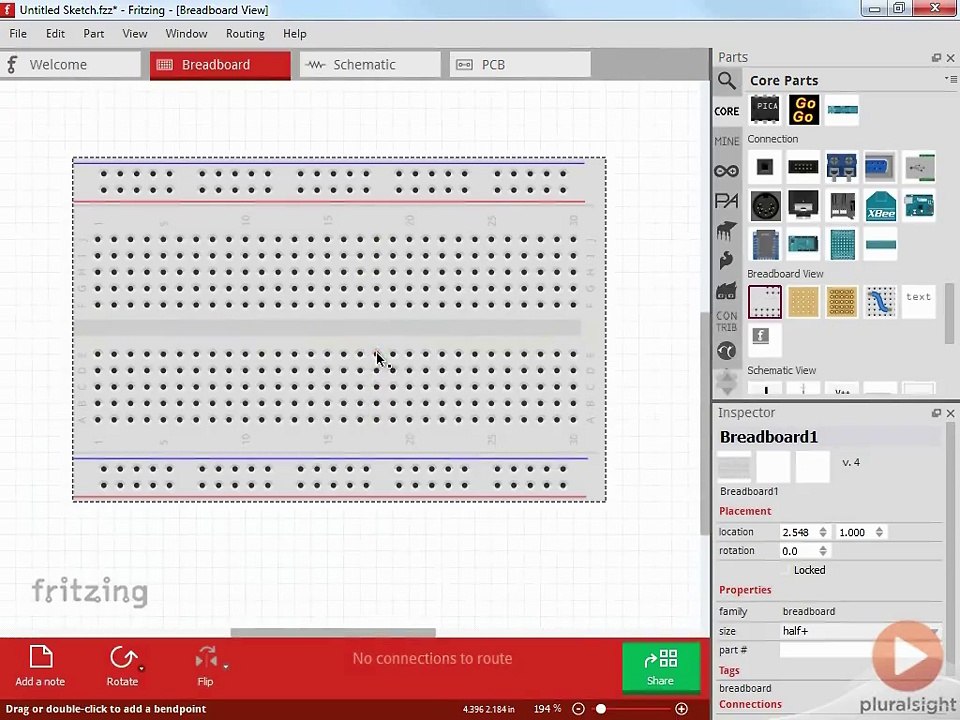Click the 194 % zoom value

(x=547, y=709)
